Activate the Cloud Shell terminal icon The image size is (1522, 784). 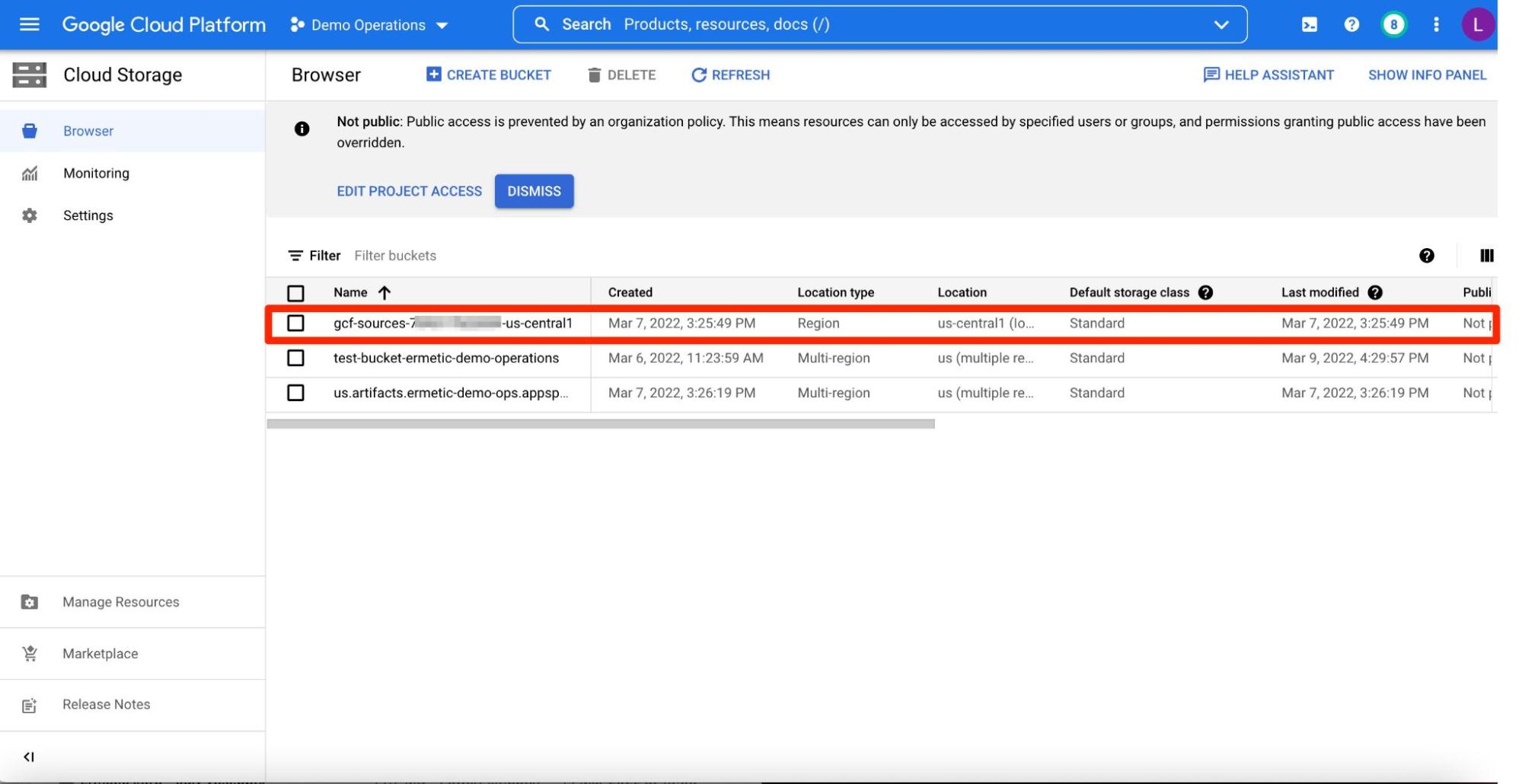pos(1309,24)
